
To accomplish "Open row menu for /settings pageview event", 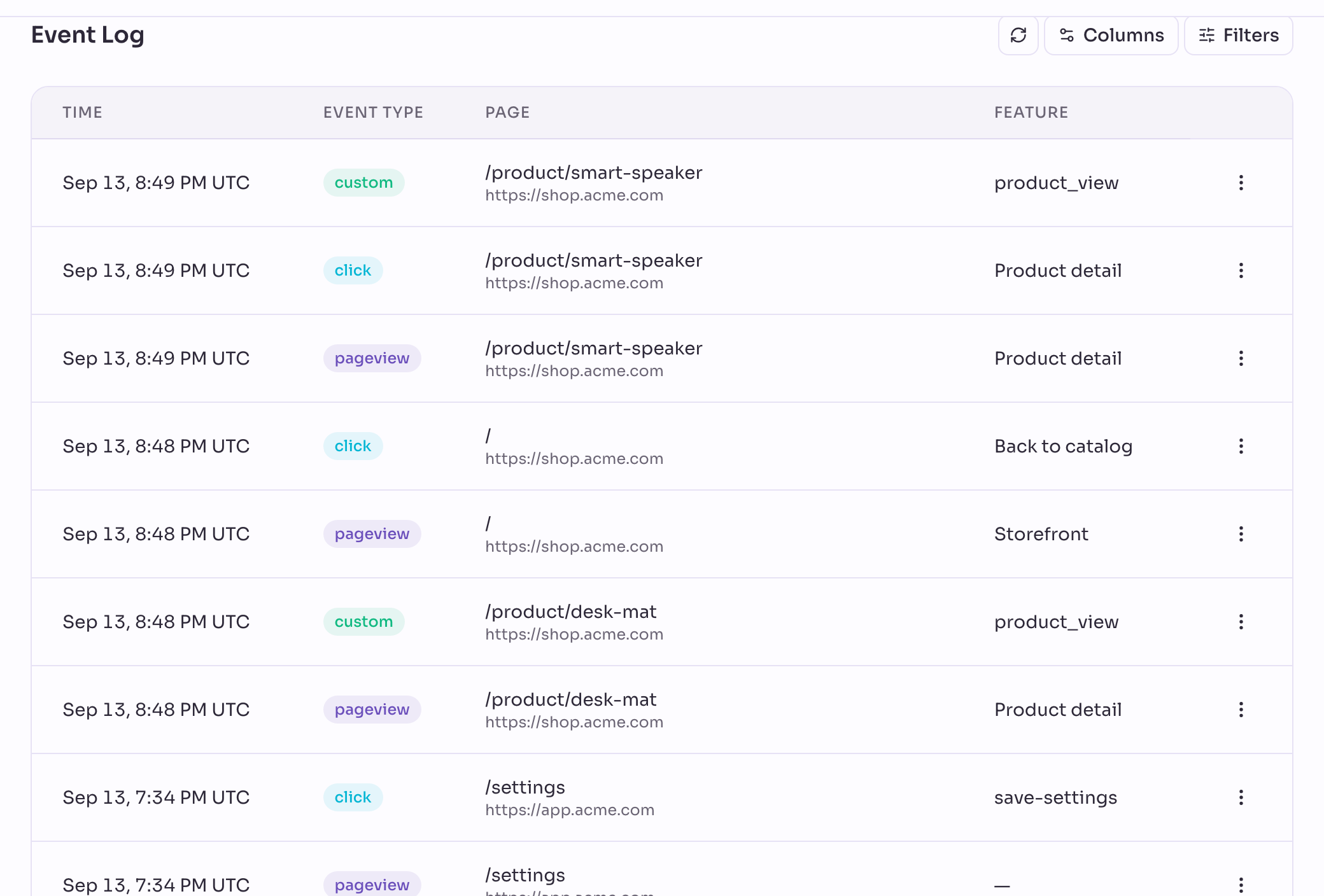I will [x=1241, y=885].
